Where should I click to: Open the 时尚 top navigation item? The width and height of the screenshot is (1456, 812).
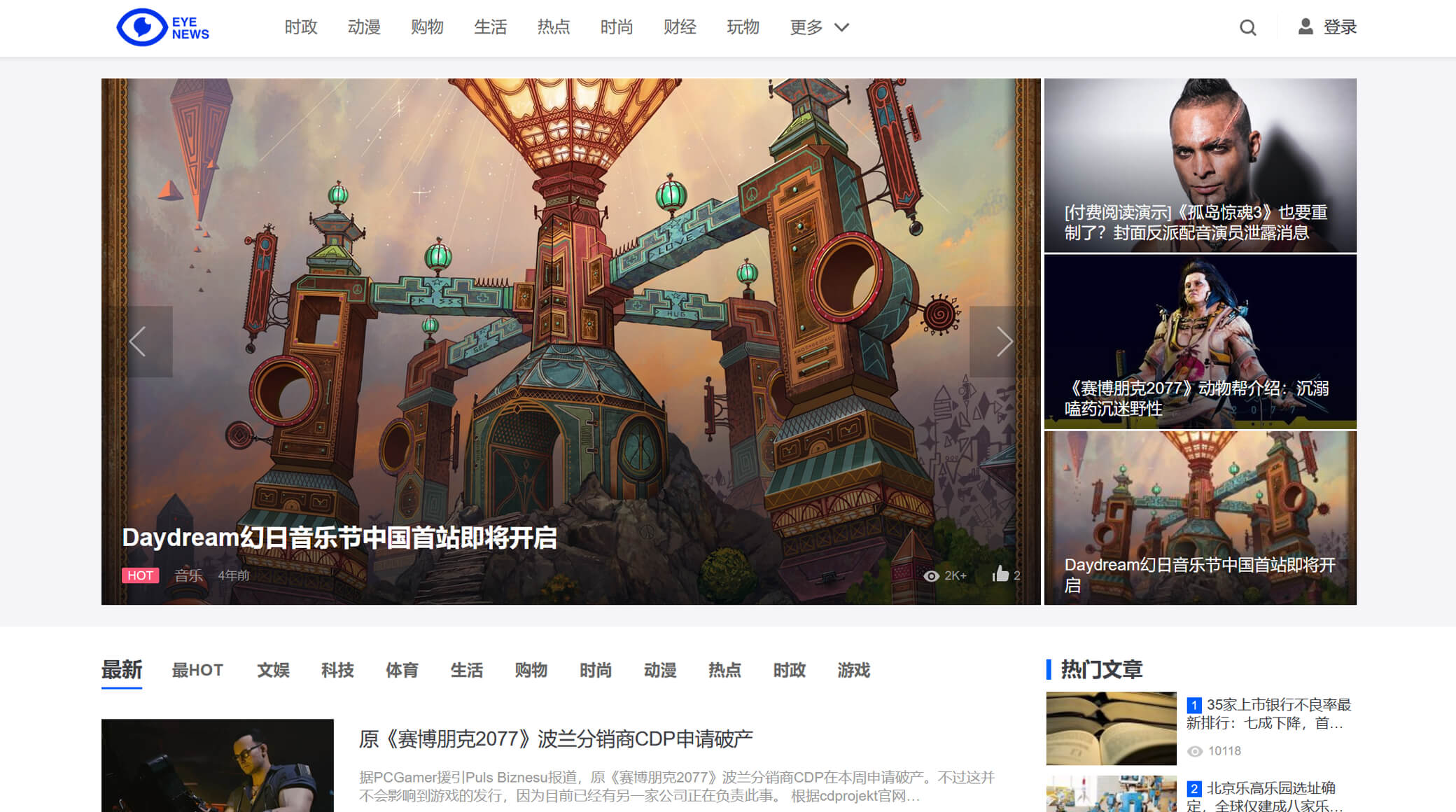pyautogui.click(x=617, y=27)
